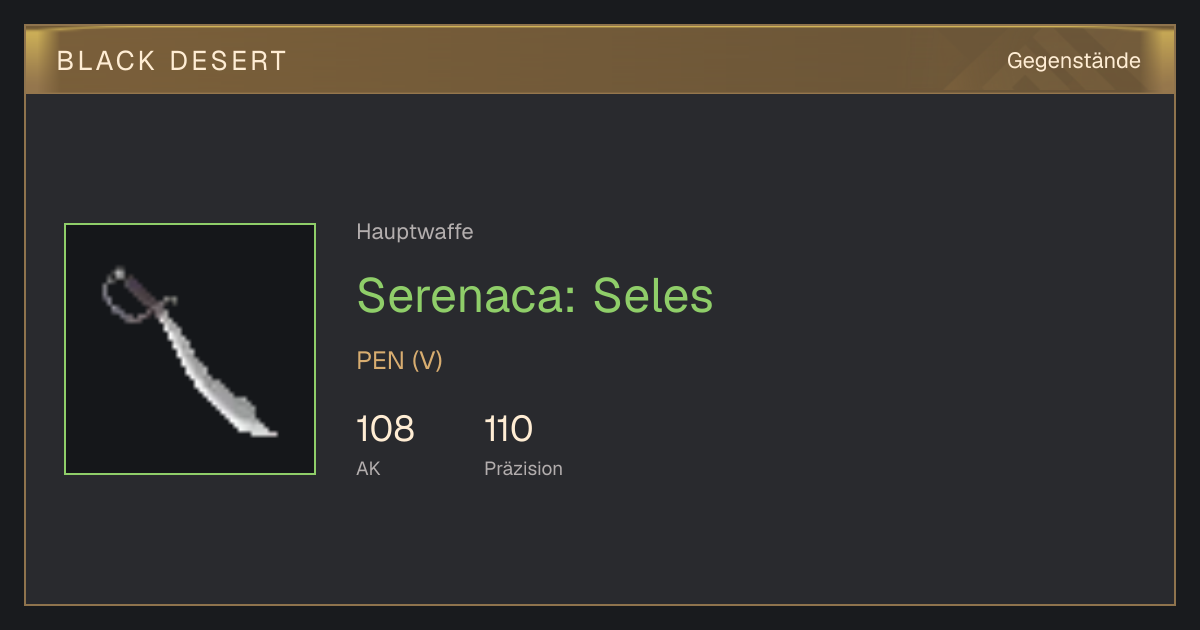Image resolution: width=1200 pixels, height=630 pixels.
Task: Select the Serenaca: Seles item name
Action: pyautogui.click(x=535, y=296)
